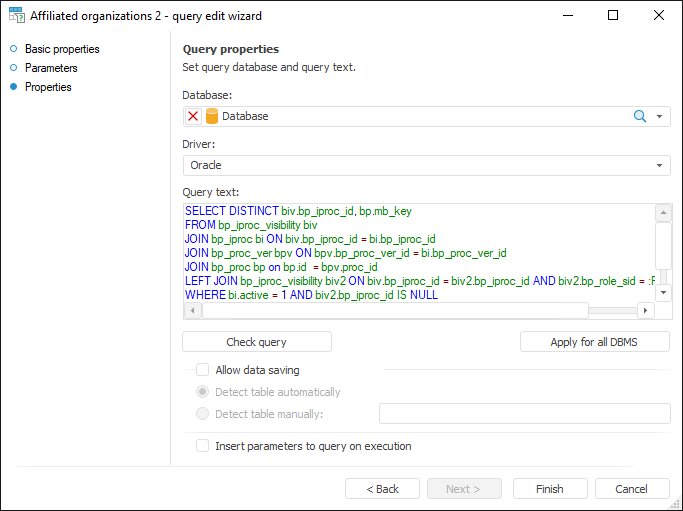Go to Basic properties wizard step

62,49
